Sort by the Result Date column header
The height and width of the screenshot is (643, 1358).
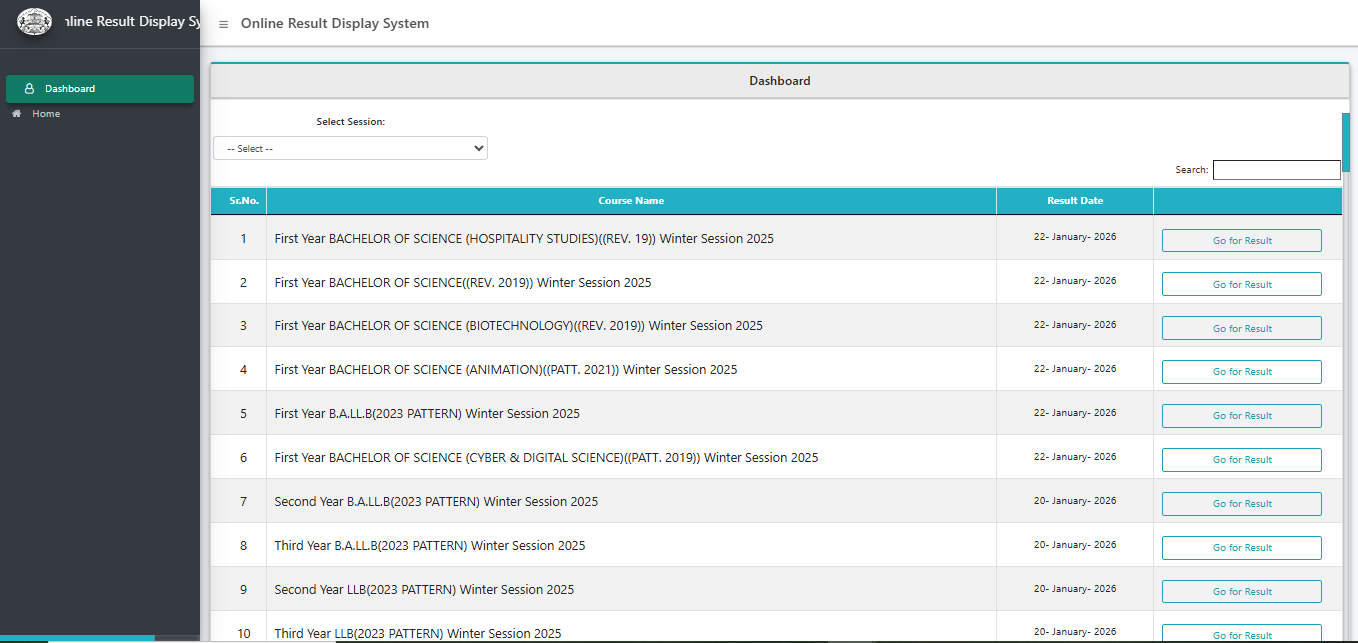point(1075,201)
